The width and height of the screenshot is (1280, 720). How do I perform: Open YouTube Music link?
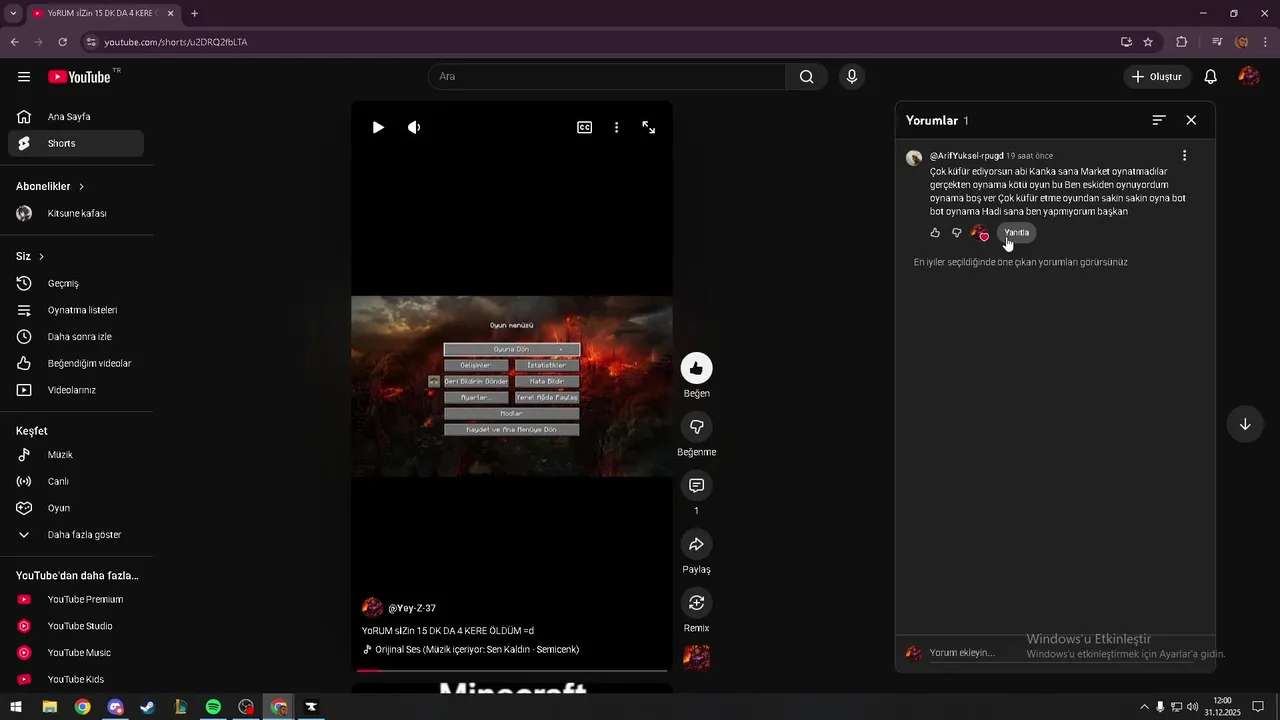(76, 653)
